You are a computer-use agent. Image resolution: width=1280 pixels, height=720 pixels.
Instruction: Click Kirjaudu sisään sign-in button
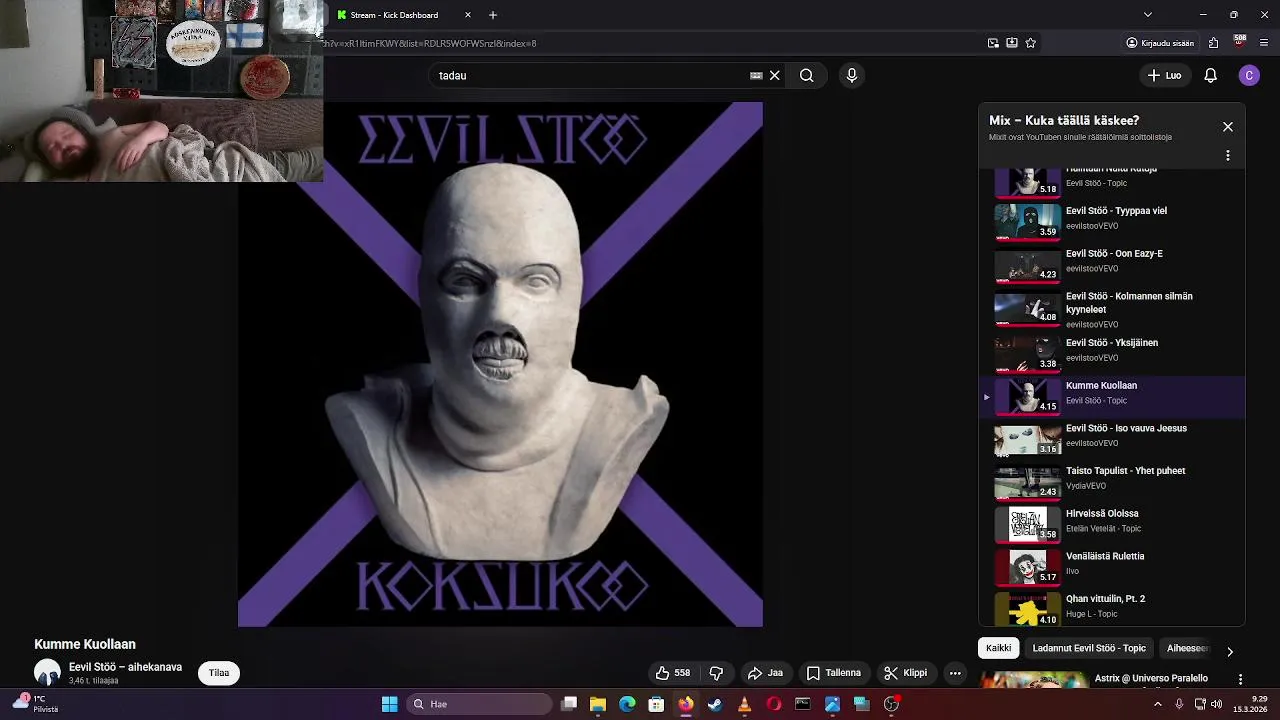tap(1160, 43)
